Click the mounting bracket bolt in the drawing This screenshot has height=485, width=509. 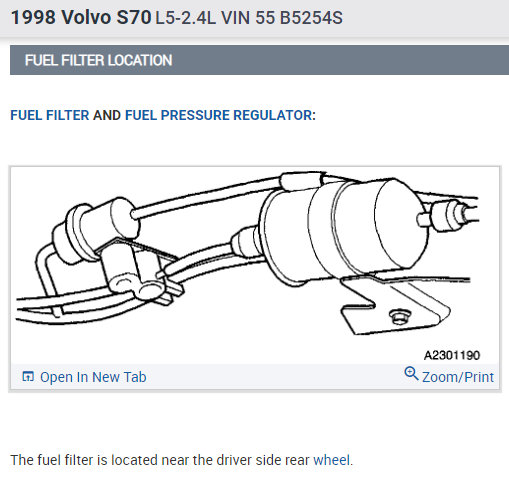pyautogui.click(x=399, y=316)
